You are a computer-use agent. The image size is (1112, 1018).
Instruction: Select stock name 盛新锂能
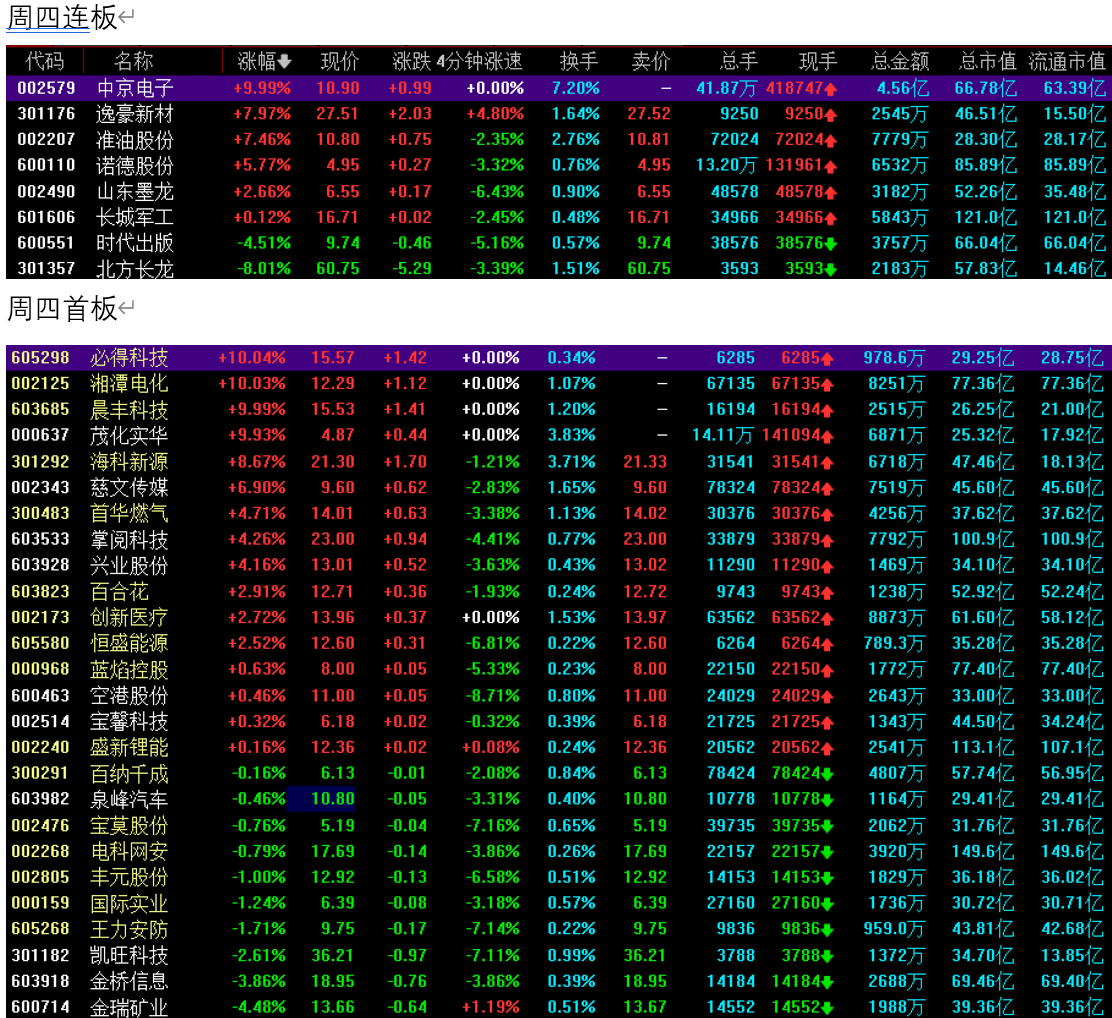tap(129, 747)
